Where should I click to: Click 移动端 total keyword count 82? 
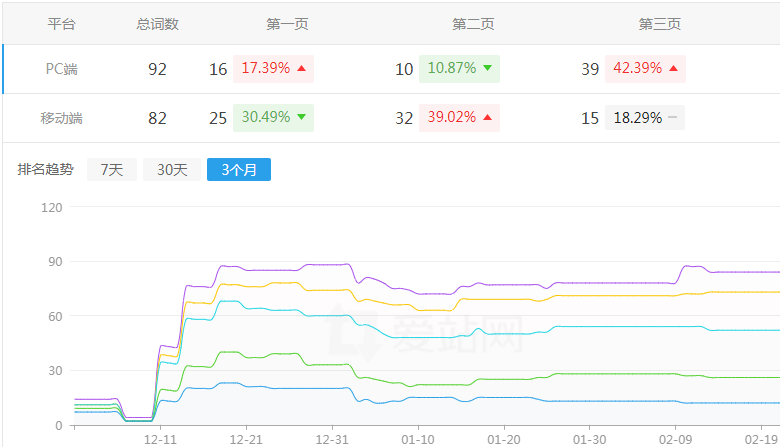tap(157, 118)
